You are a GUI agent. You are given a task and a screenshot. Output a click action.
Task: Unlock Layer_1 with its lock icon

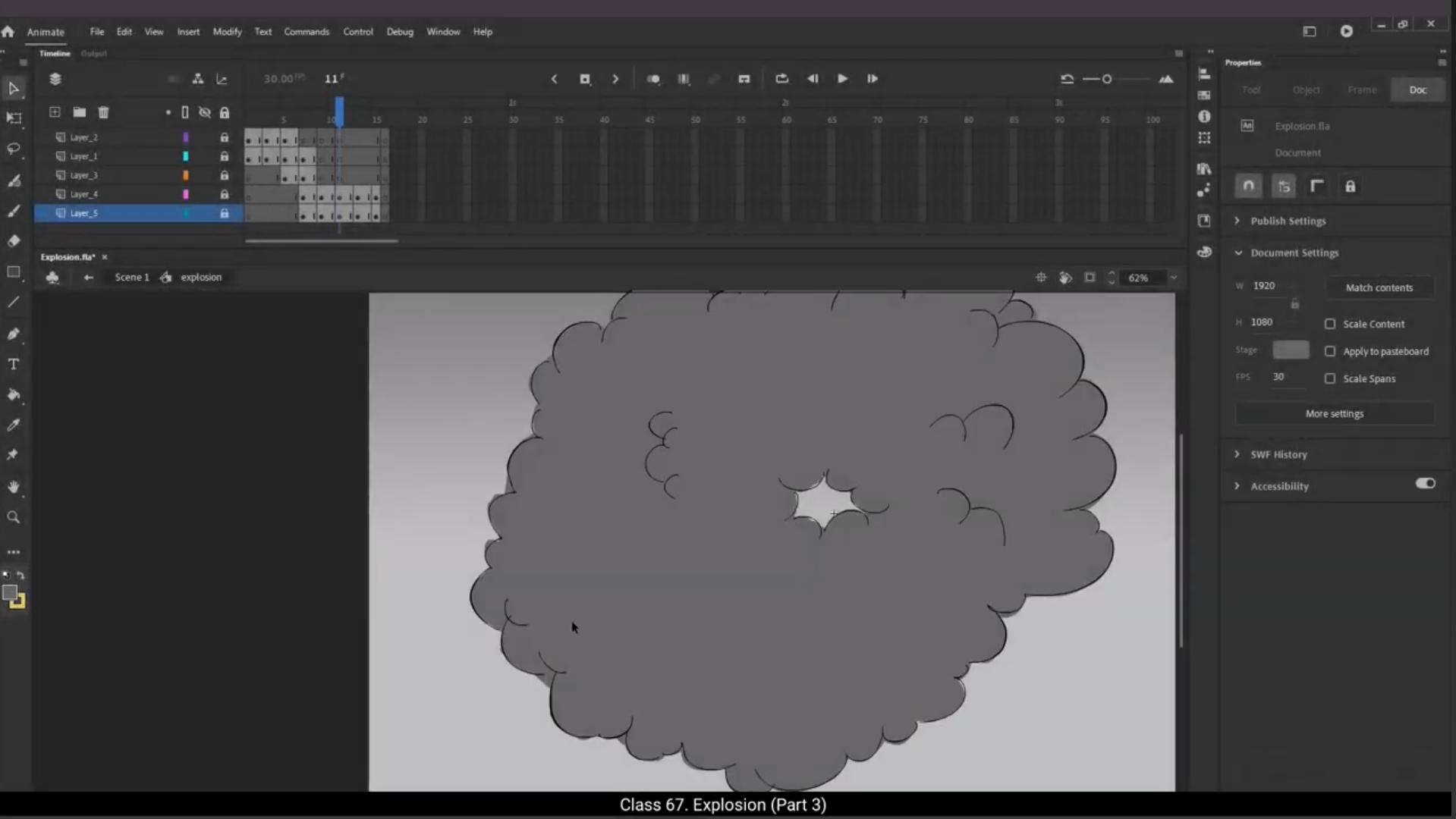[225, 156]
